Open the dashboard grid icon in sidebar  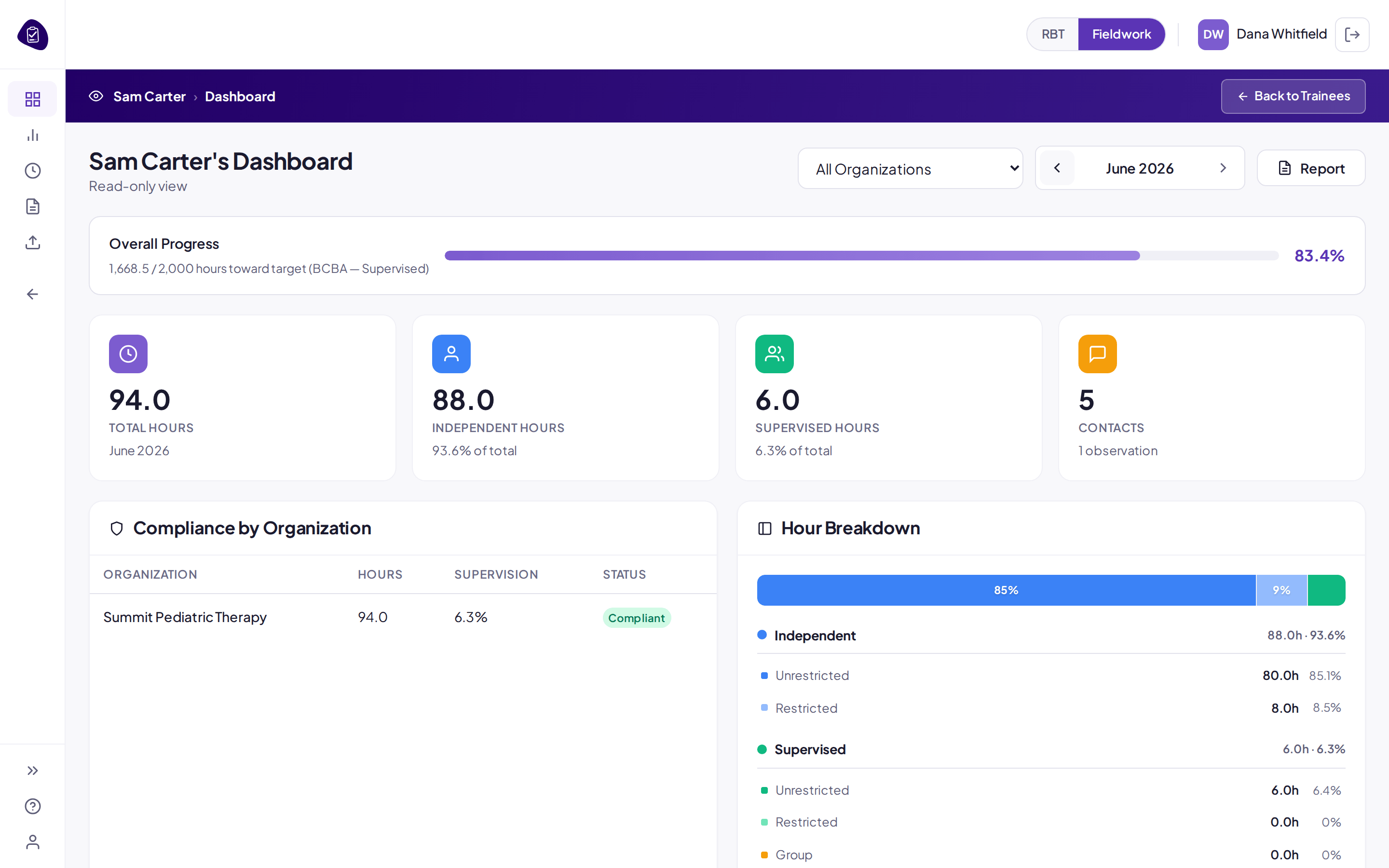tap(33, 99)
